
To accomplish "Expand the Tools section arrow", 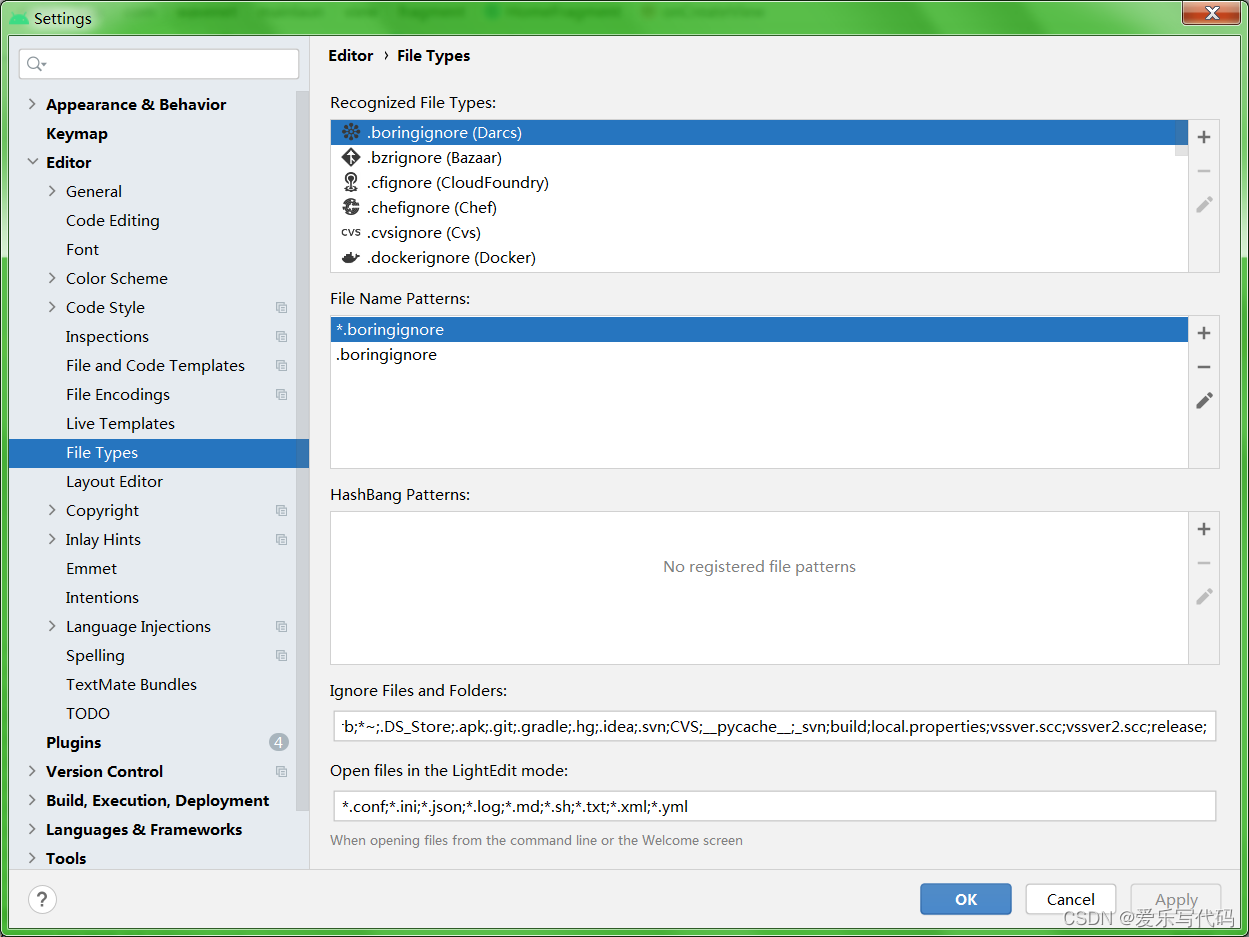I will click(x=32, y=858).
